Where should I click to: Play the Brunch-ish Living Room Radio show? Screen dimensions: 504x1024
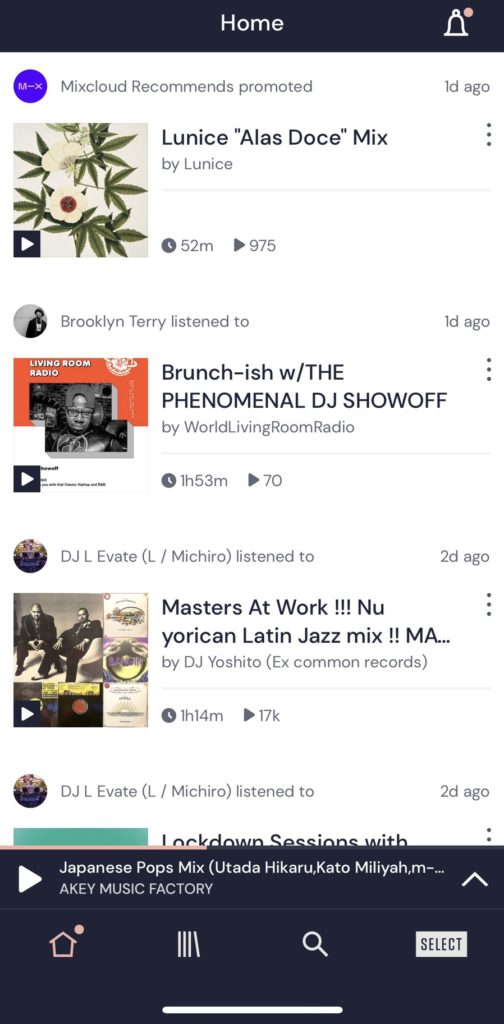click(27, 479)
